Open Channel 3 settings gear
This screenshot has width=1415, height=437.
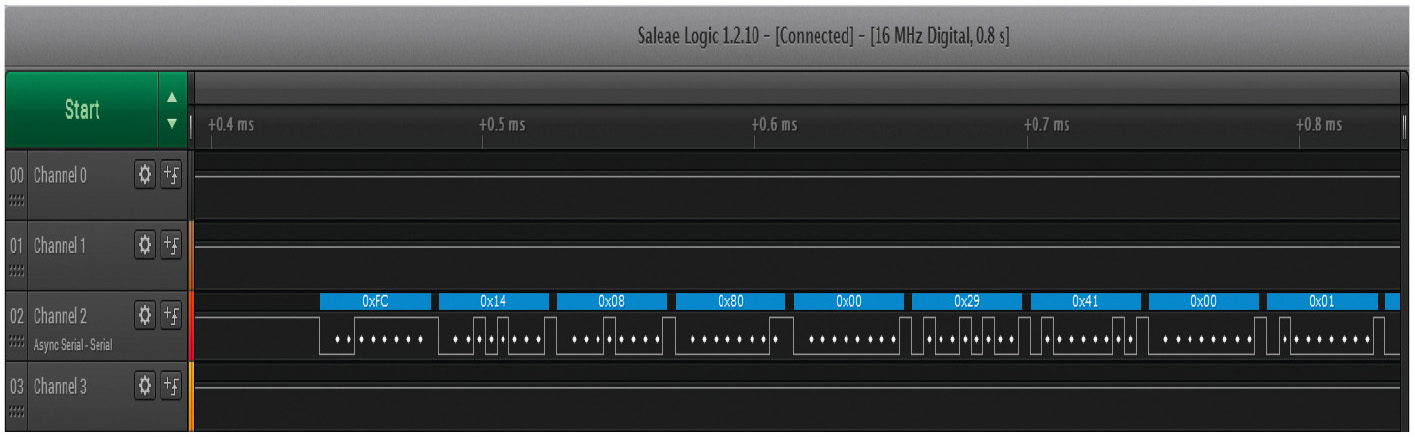tap(145, 386)
